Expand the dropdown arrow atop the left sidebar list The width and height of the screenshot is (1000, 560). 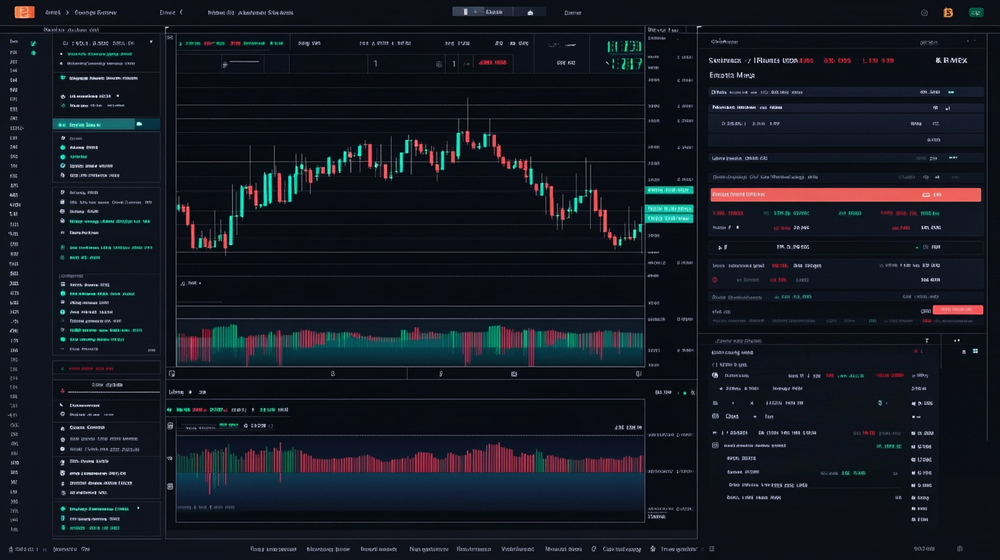(150, 43)
